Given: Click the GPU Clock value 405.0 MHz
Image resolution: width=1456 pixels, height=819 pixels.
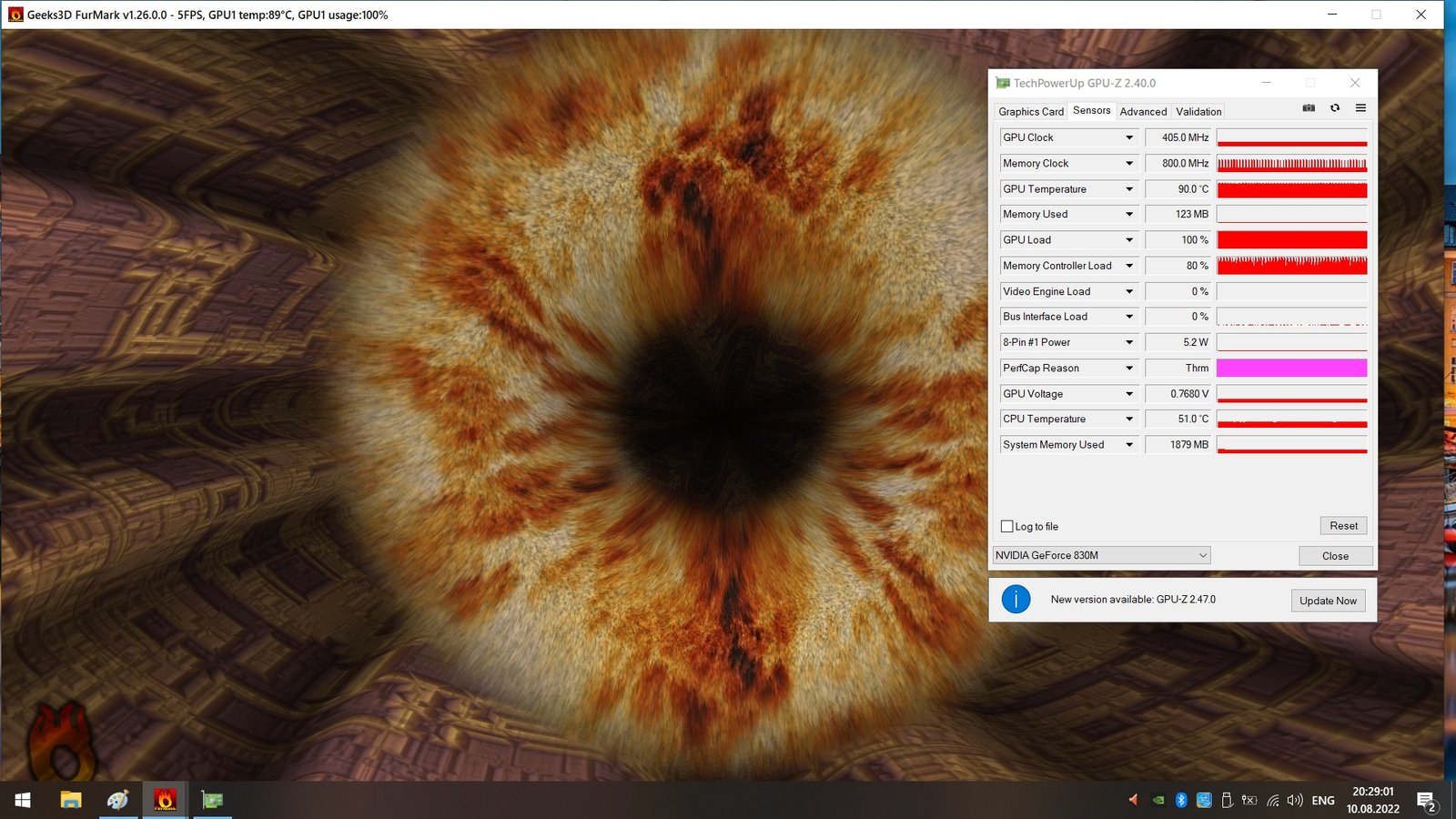Looking at the screenshot, I should point(1178,137).
